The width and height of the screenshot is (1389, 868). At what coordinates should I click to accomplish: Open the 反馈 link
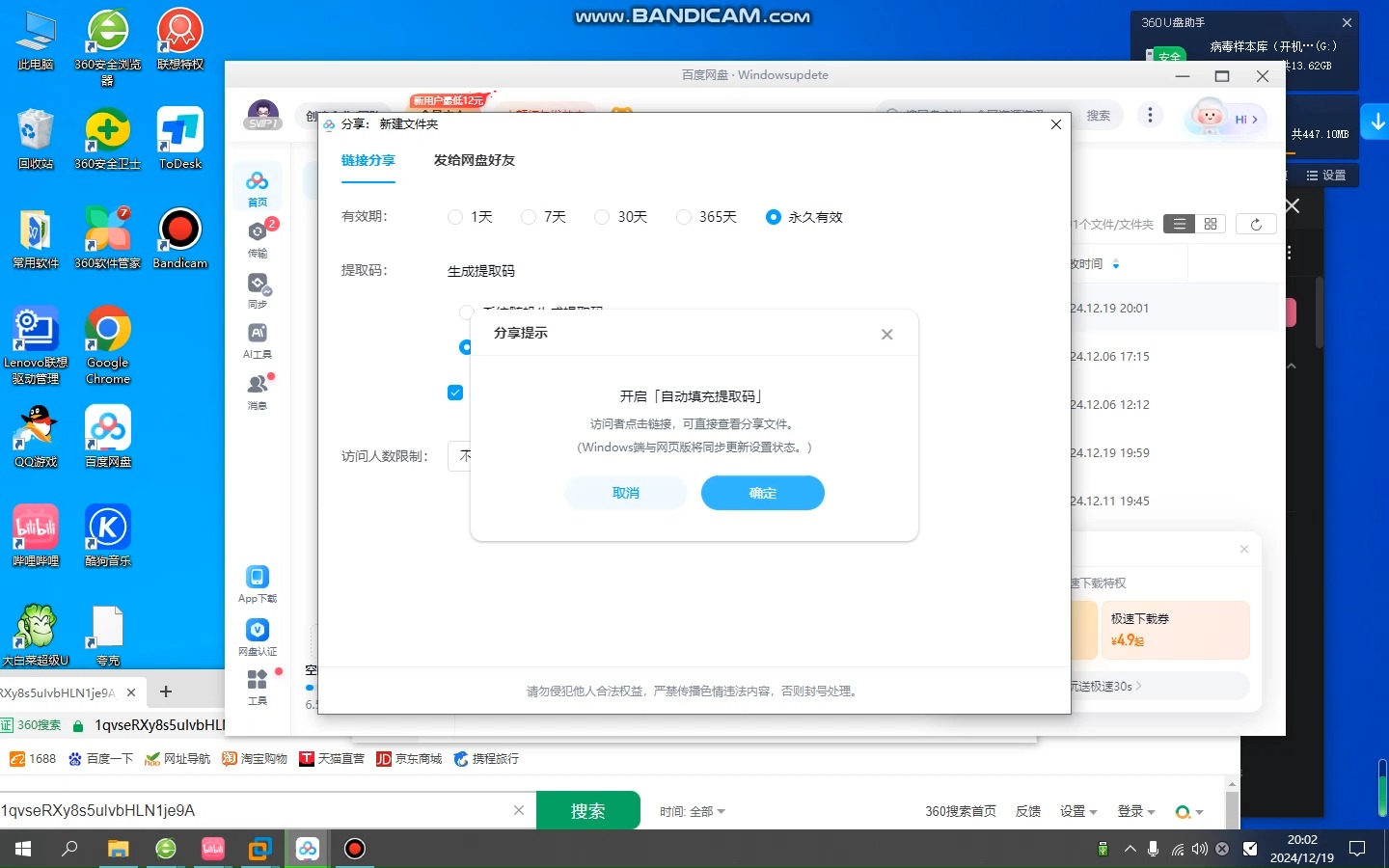pyautogui.click(x=1028, y=811)
